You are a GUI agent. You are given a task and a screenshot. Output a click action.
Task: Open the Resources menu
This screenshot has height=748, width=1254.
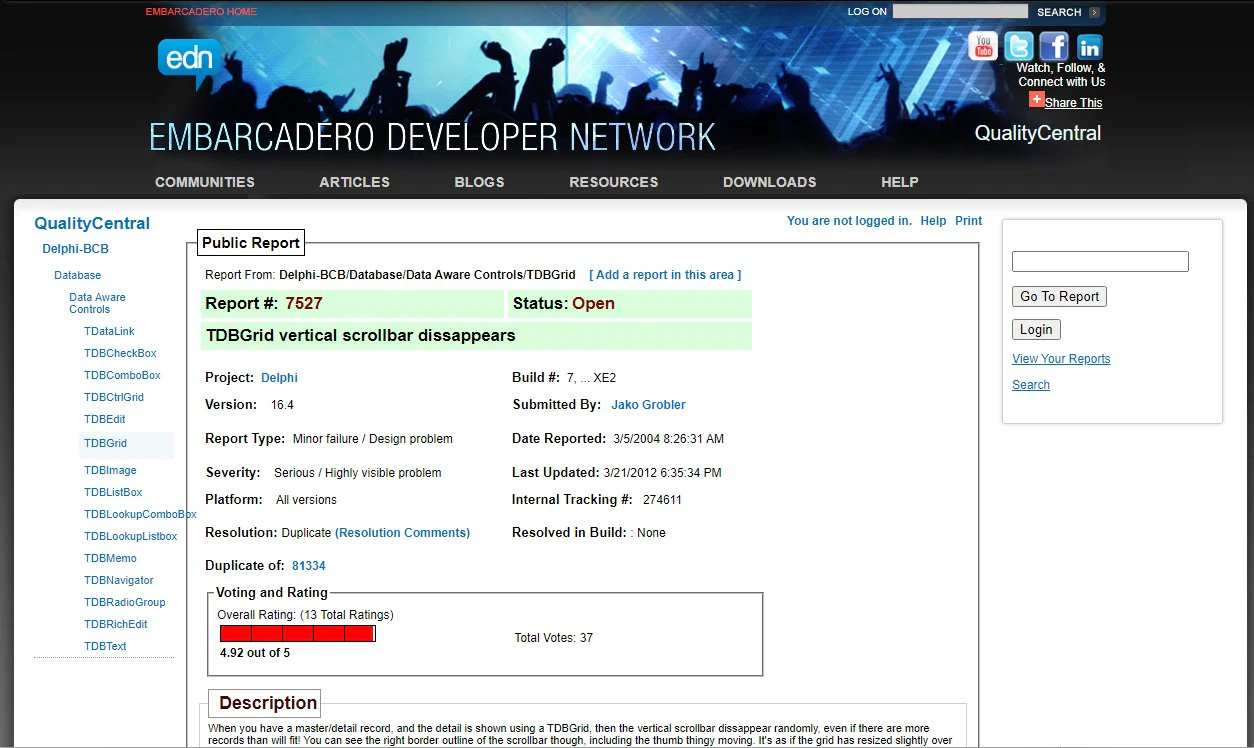point(614,182)
